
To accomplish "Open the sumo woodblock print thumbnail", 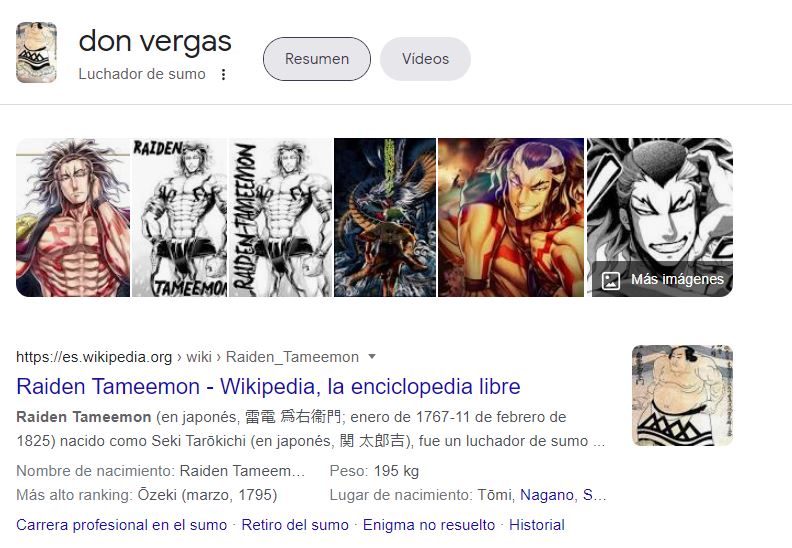I will [682, 395].
